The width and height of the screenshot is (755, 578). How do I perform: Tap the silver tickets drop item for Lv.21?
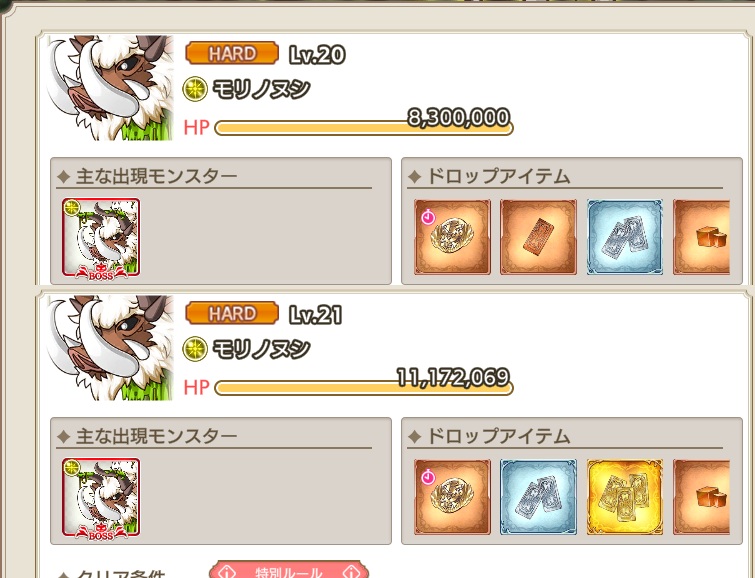538,497
